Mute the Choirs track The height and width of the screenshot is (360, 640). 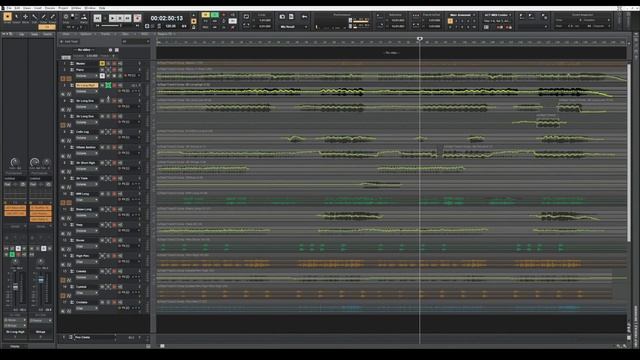102,302
